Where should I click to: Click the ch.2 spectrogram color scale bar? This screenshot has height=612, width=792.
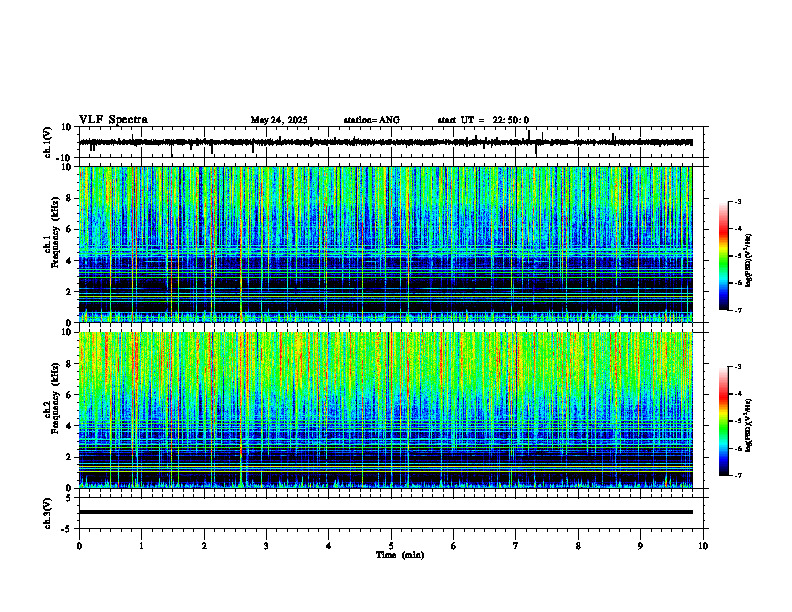click(x=724, y=421)
